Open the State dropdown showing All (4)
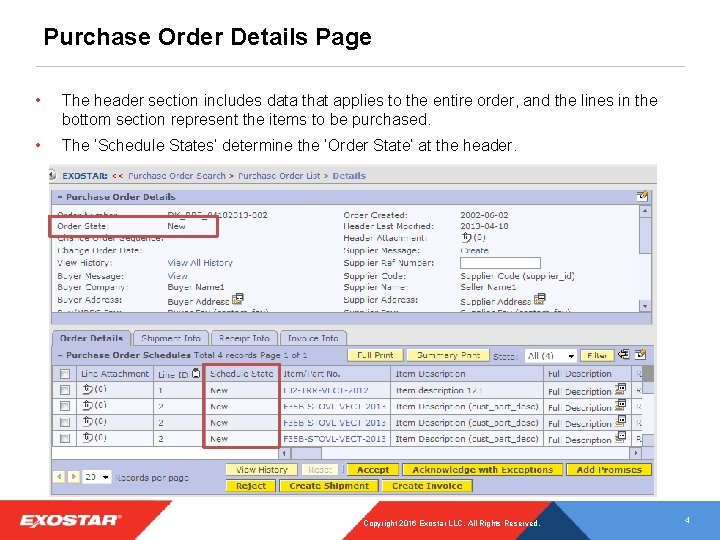The image size is (720, 540). (x=551, y=355)
